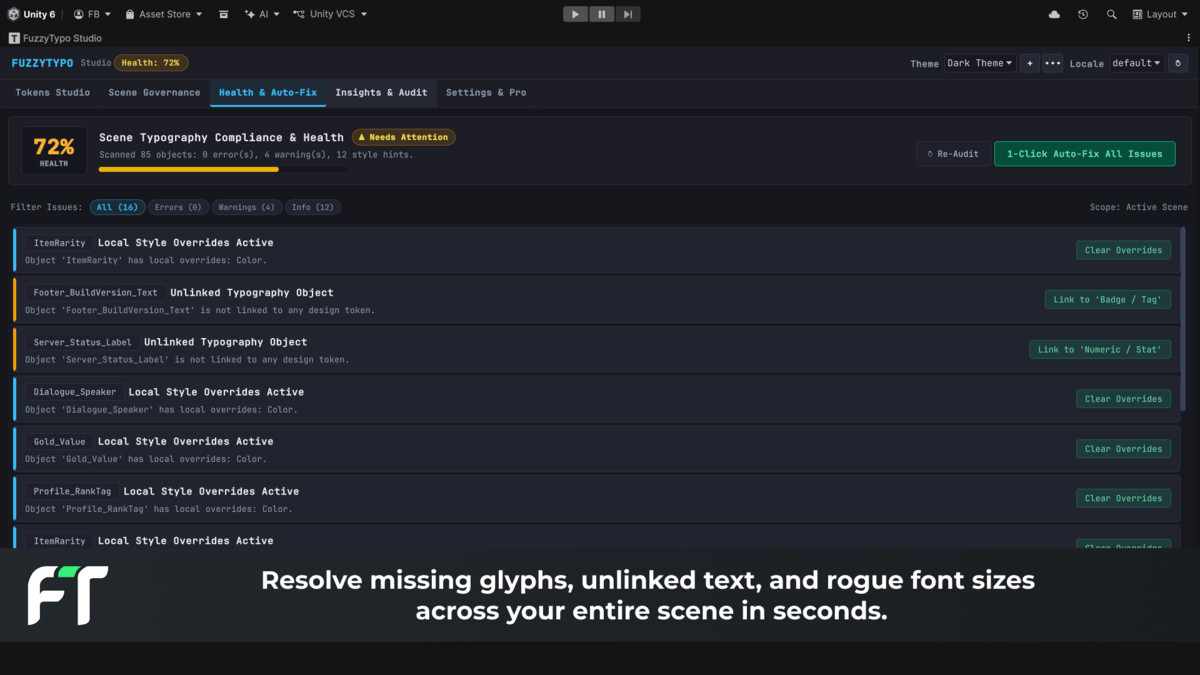The height and width of the screenshot is (675, 1200).
Task: Click the health progress bar
Action: 223,169
